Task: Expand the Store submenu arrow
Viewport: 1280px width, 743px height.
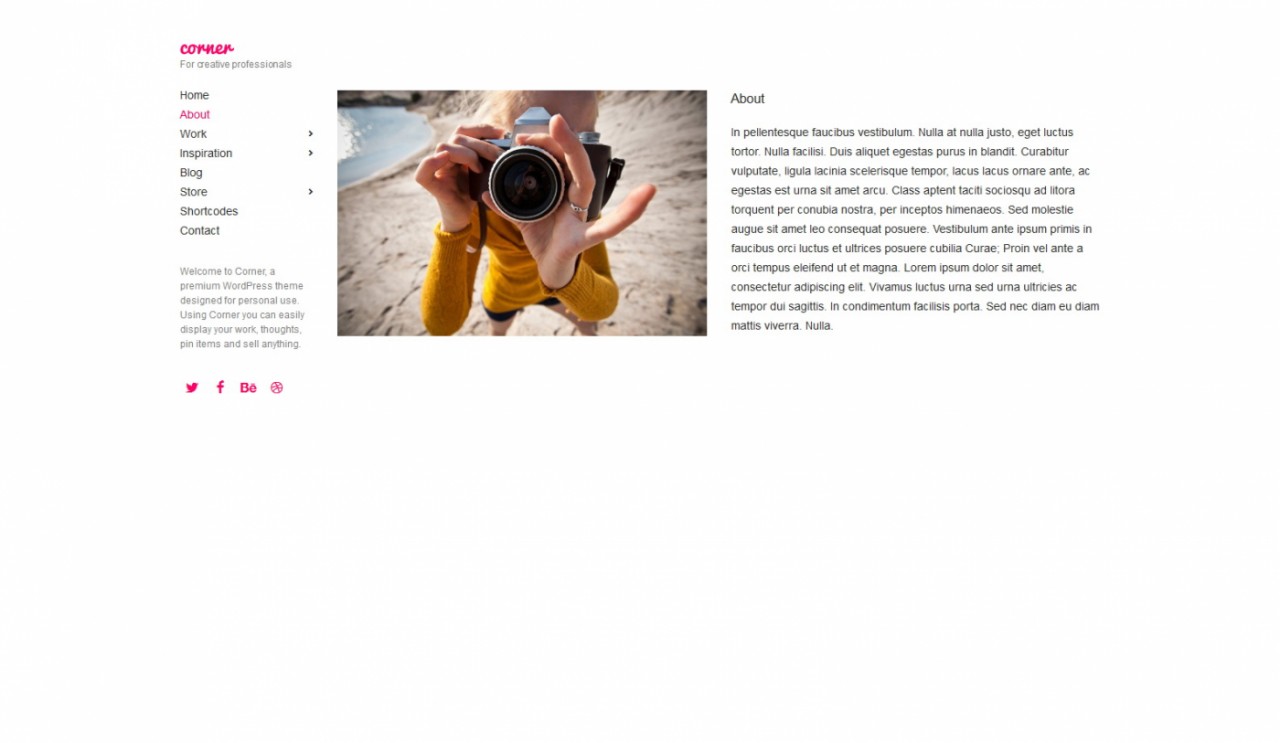Action: (311, 192)
